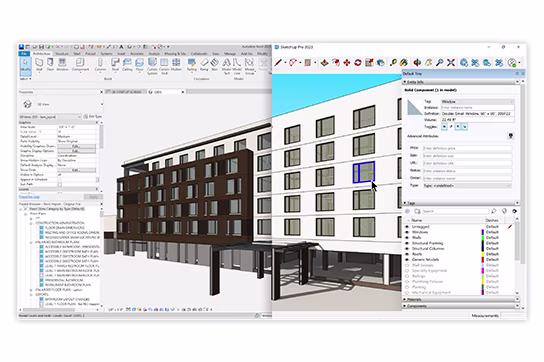
Task: Select the Mullion tool in Revit ribbon
Action: tap(176, 65)
